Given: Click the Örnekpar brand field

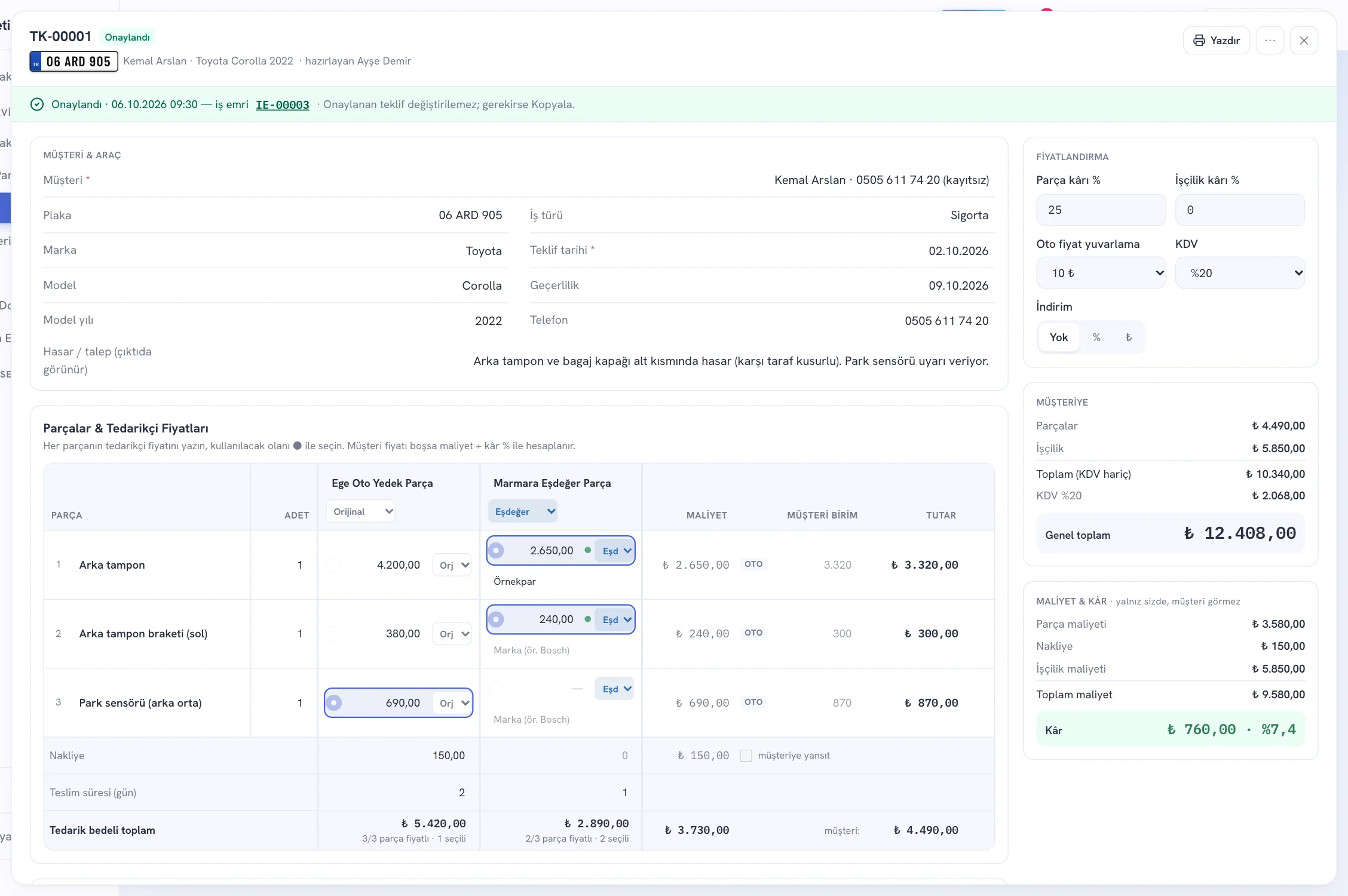Looking at the screenshot, I should click(x=560, y=581).
